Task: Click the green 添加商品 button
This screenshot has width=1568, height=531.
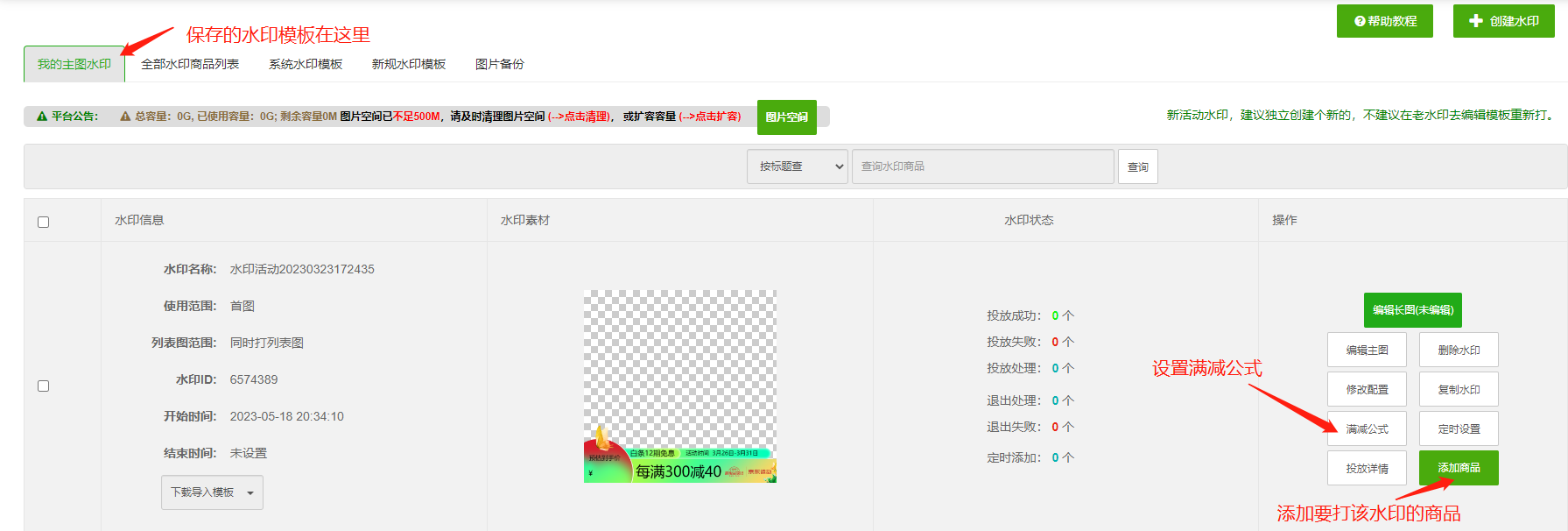Action: 1459,468
